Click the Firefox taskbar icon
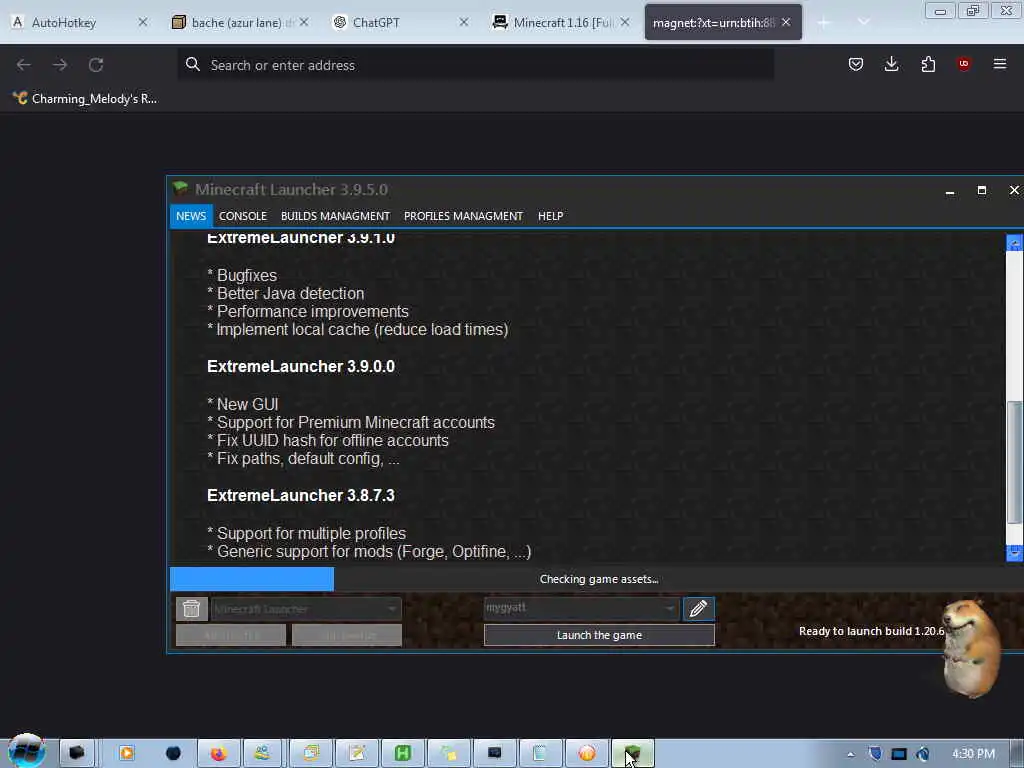This screenshot has width=1024, height=768. [x=218, y=754]
